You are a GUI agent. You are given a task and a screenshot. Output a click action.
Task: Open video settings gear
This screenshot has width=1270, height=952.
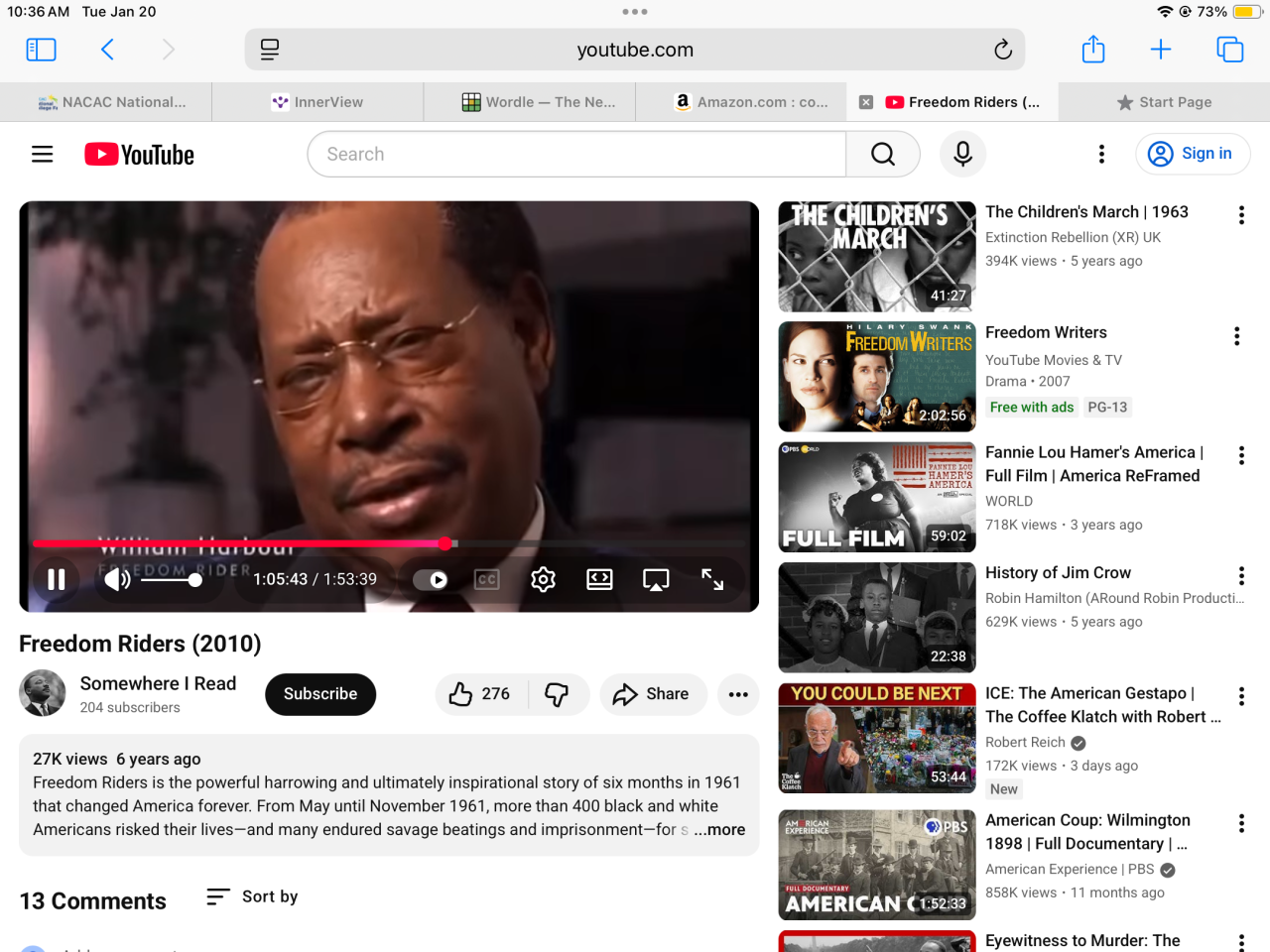point(543,579)
